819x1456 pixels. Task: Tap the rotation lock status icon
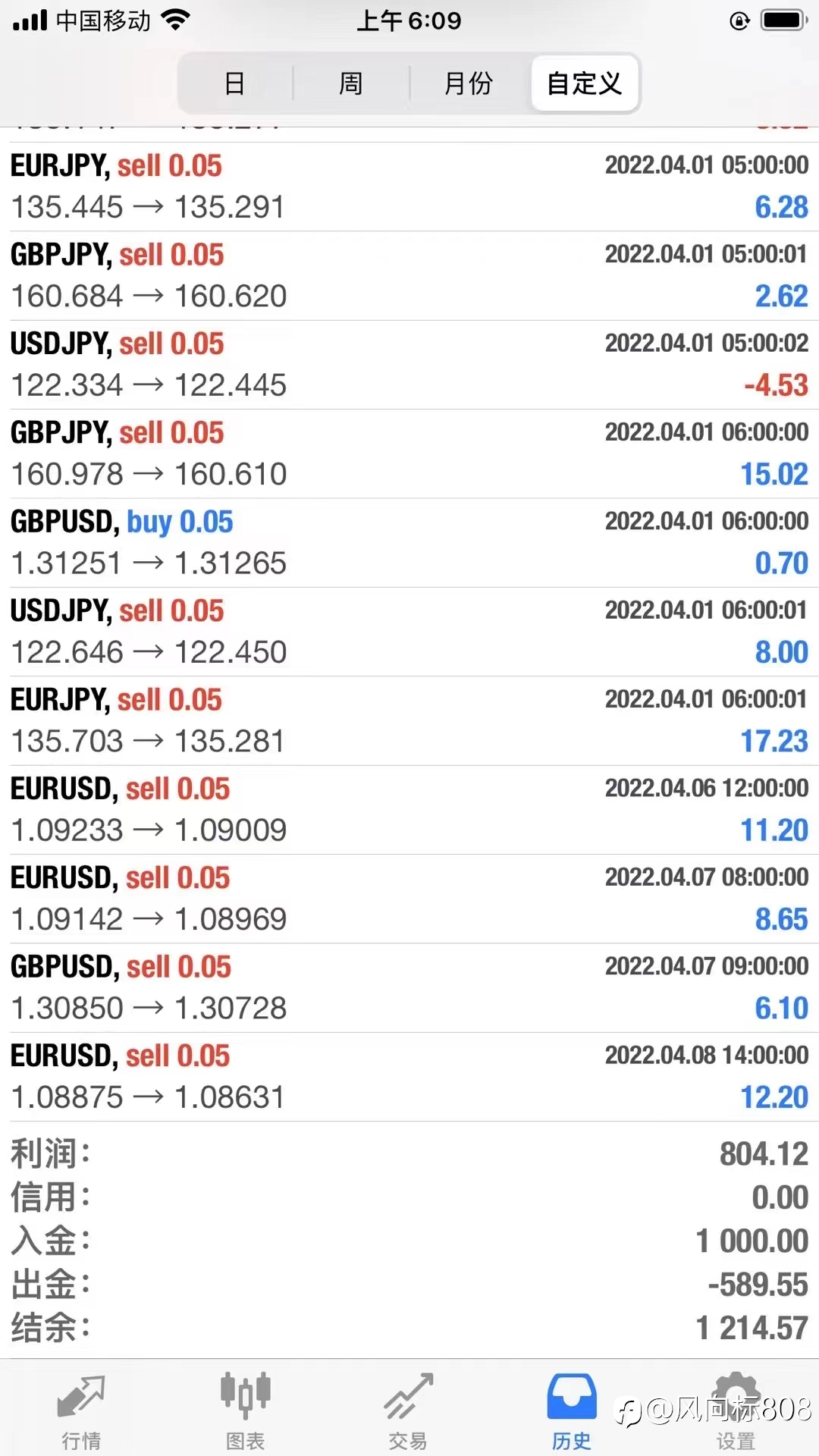(x=739, y=20)
